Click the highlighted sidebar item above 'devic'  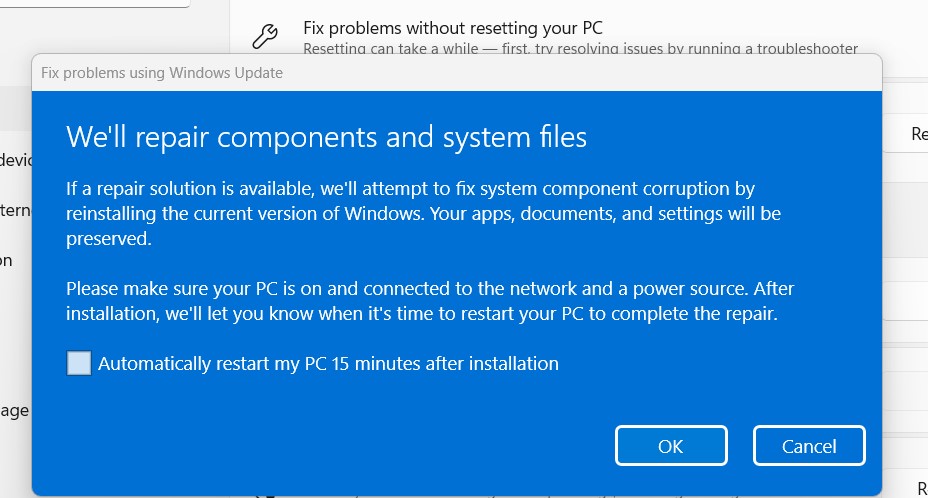coord(15,108)
